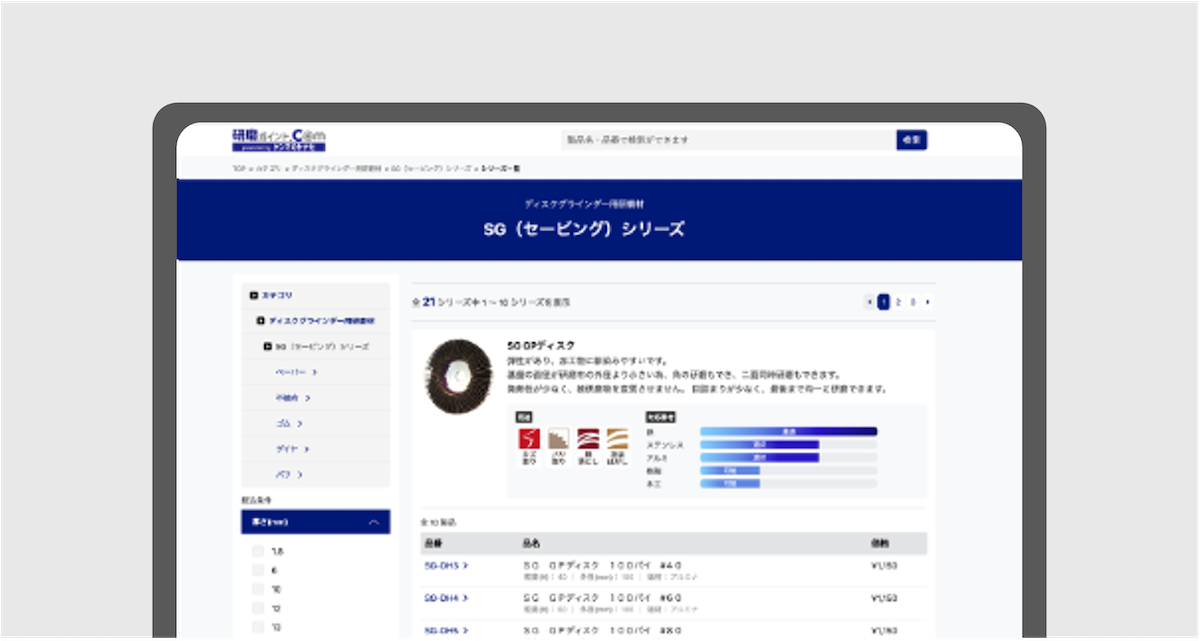
Task: Select the ゴム category in sidebar
Action: tap(287, 424)
